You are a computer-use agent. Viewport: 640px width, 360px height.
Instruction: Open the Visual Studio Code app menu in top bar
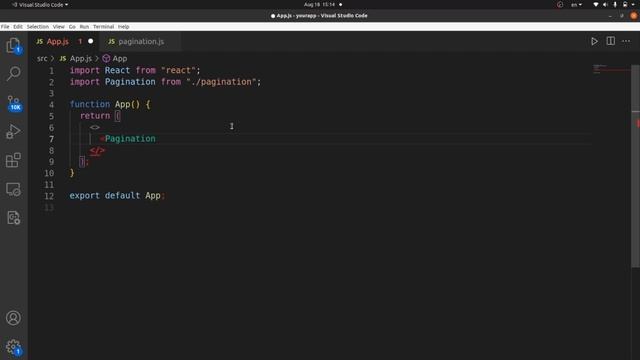40,4
